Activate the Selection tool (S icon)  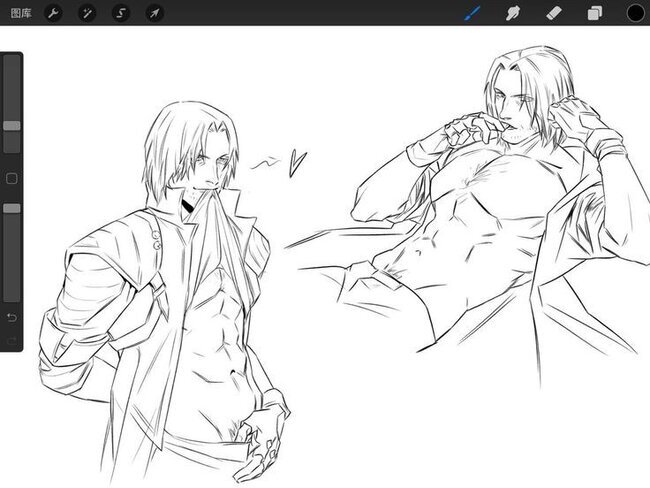coord(121,13)
